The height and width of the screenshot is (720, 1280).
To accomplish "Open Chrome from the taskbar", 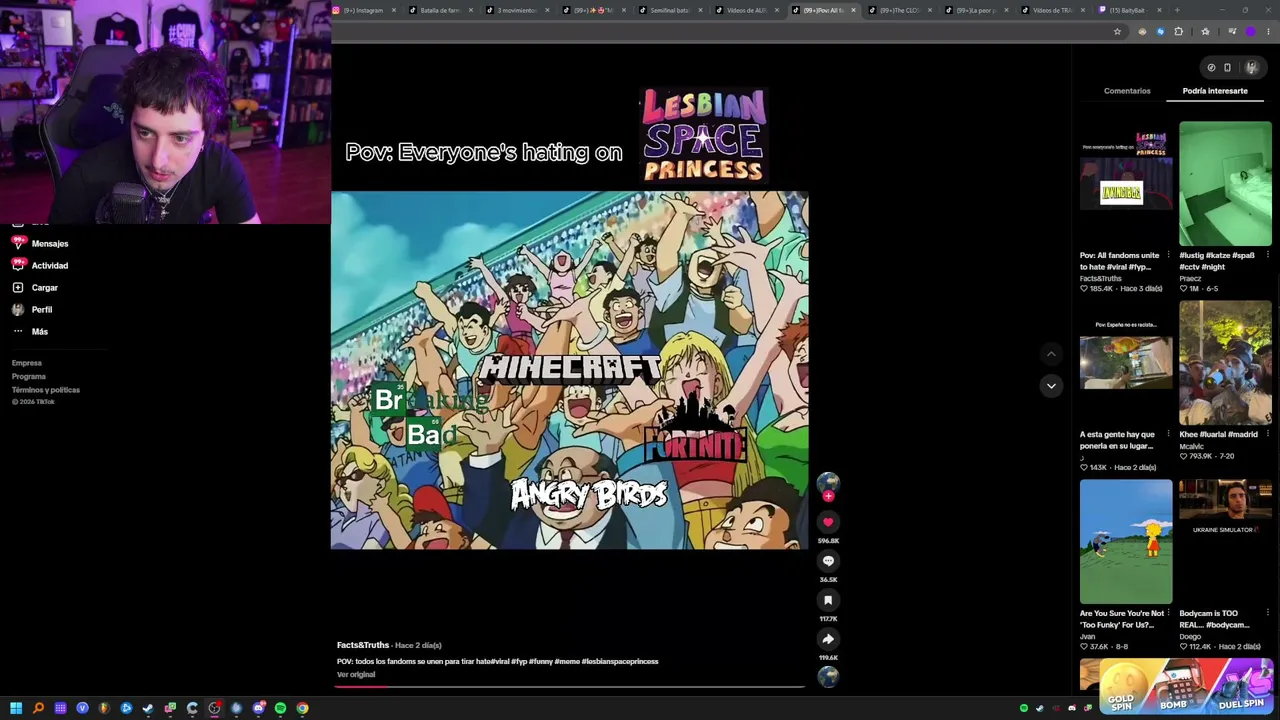I will 302,709.
